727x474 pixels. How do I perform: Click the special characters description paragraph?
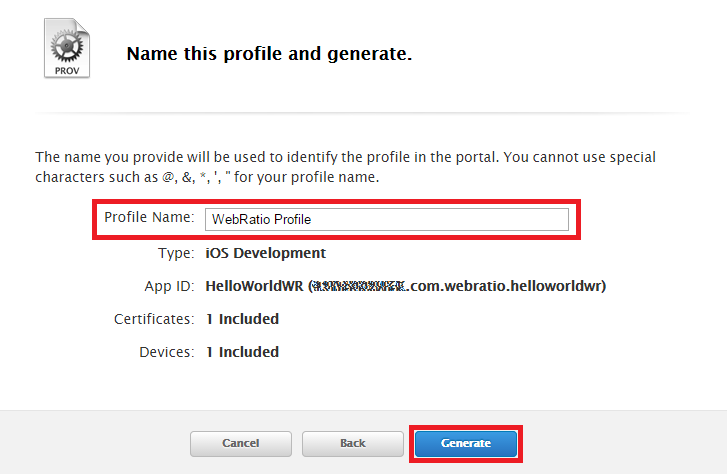point(345,167)
